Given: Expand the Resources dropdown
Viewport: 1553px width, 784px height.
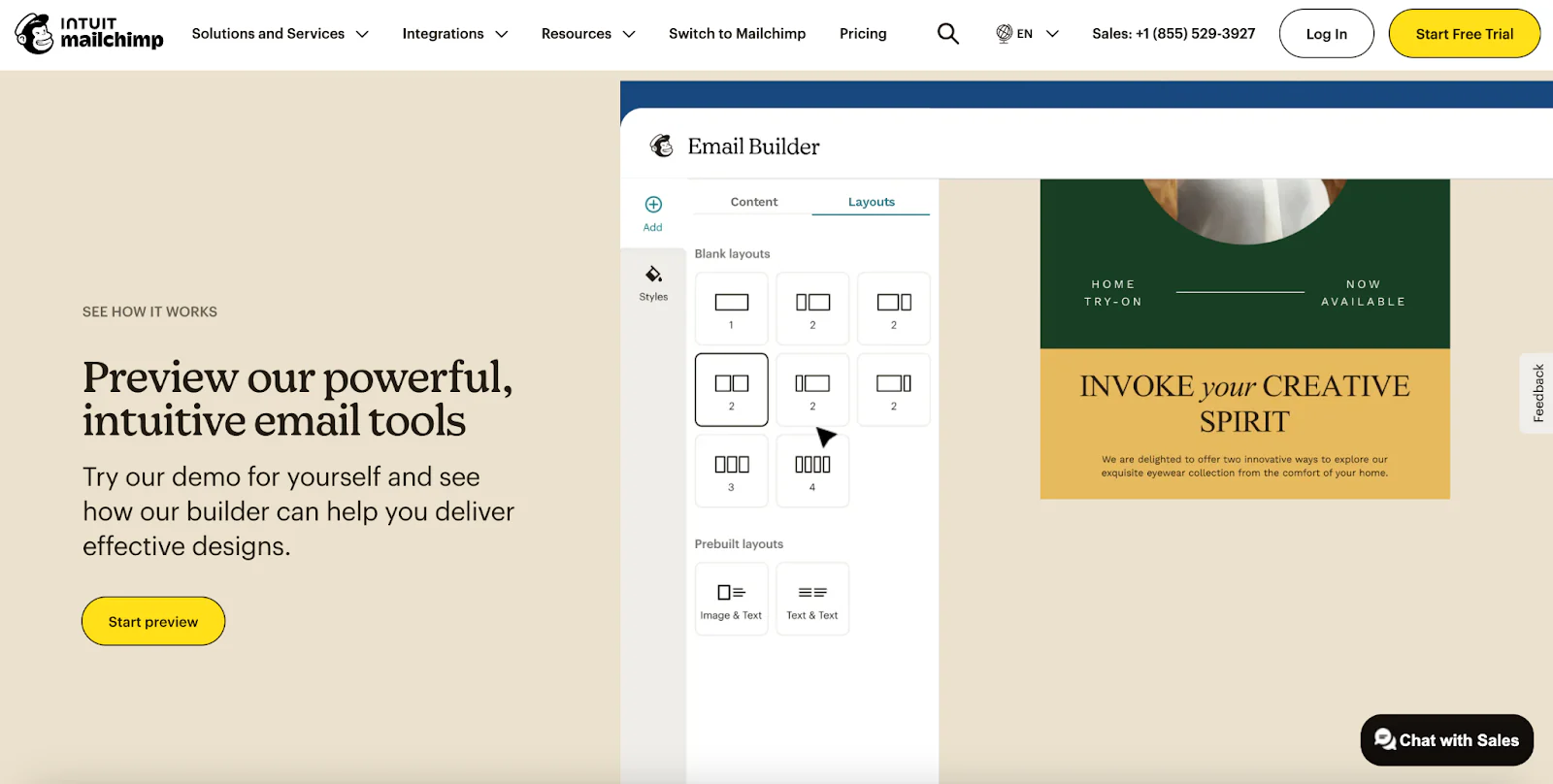Looking at the screenshot, I should point(588,34).
